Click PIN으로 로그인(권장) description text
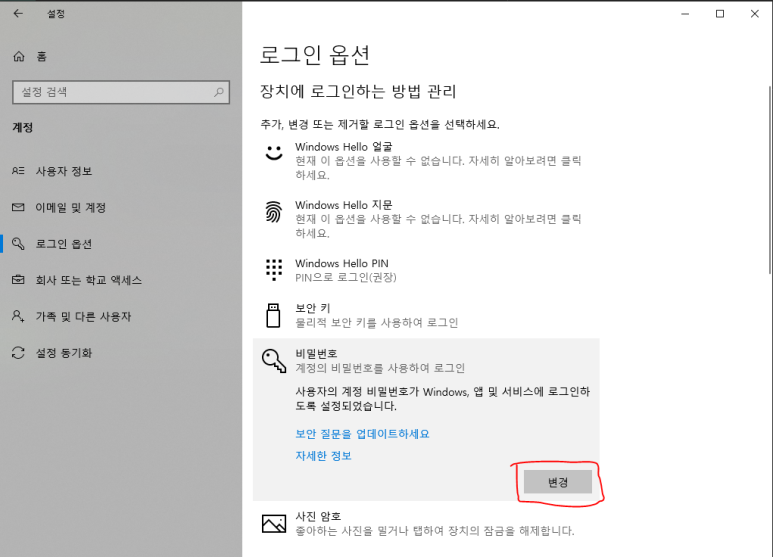This screenshot has width=773, height=557. tap(346, 277)
